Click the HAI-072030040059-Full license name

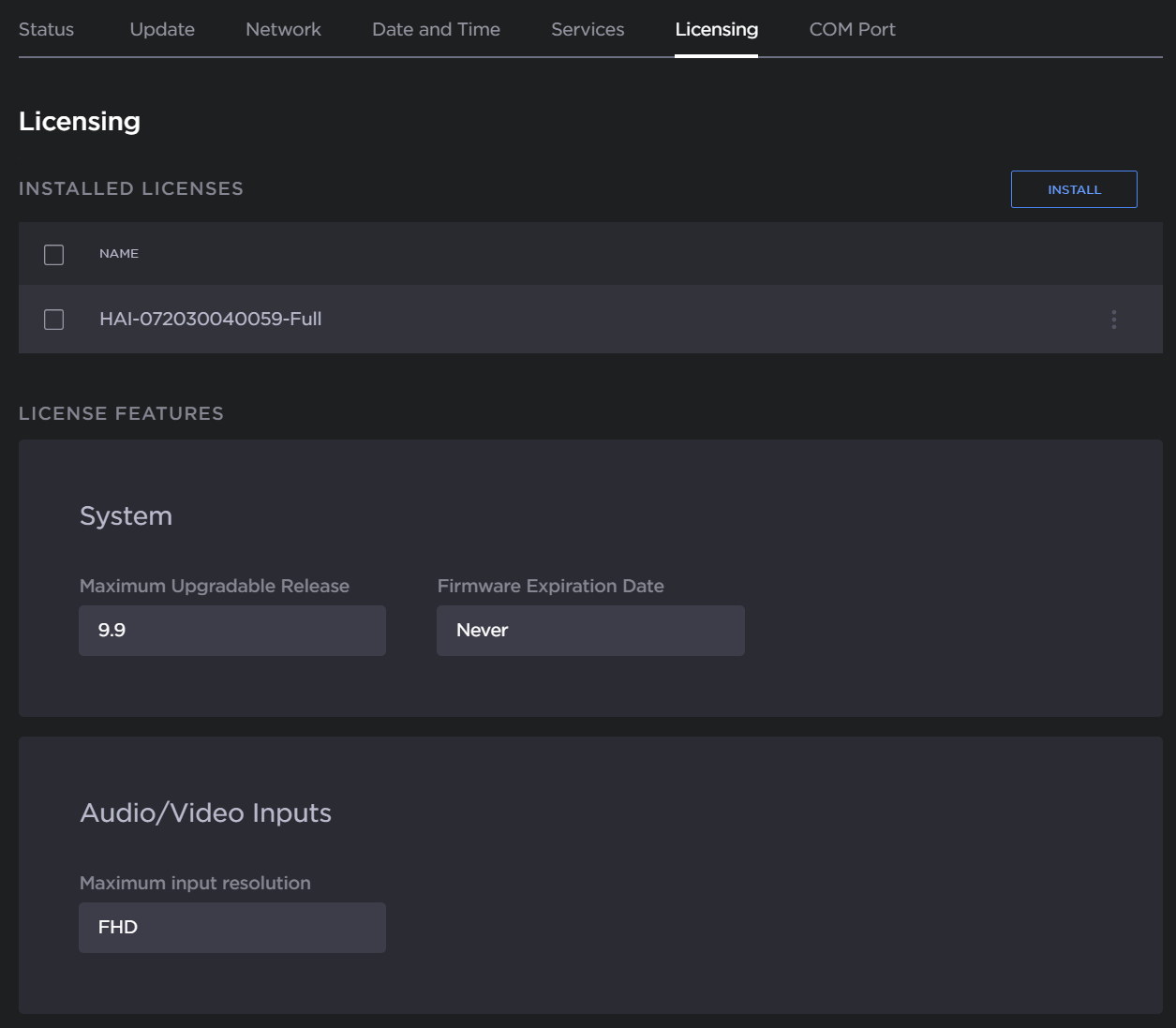pos(210,319)
